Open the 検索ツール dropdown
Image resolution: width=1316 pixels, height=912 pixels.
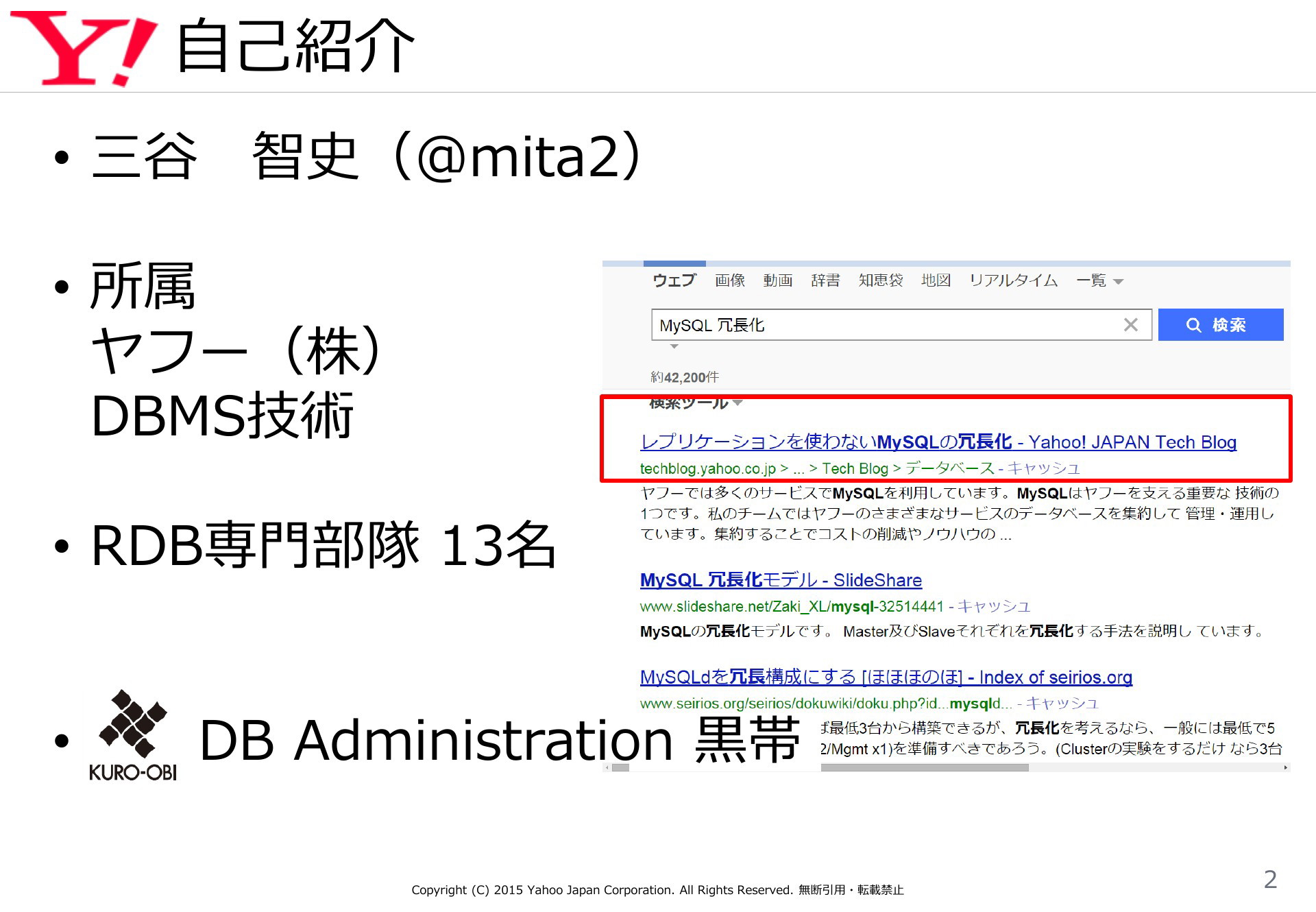click(695, 403)
